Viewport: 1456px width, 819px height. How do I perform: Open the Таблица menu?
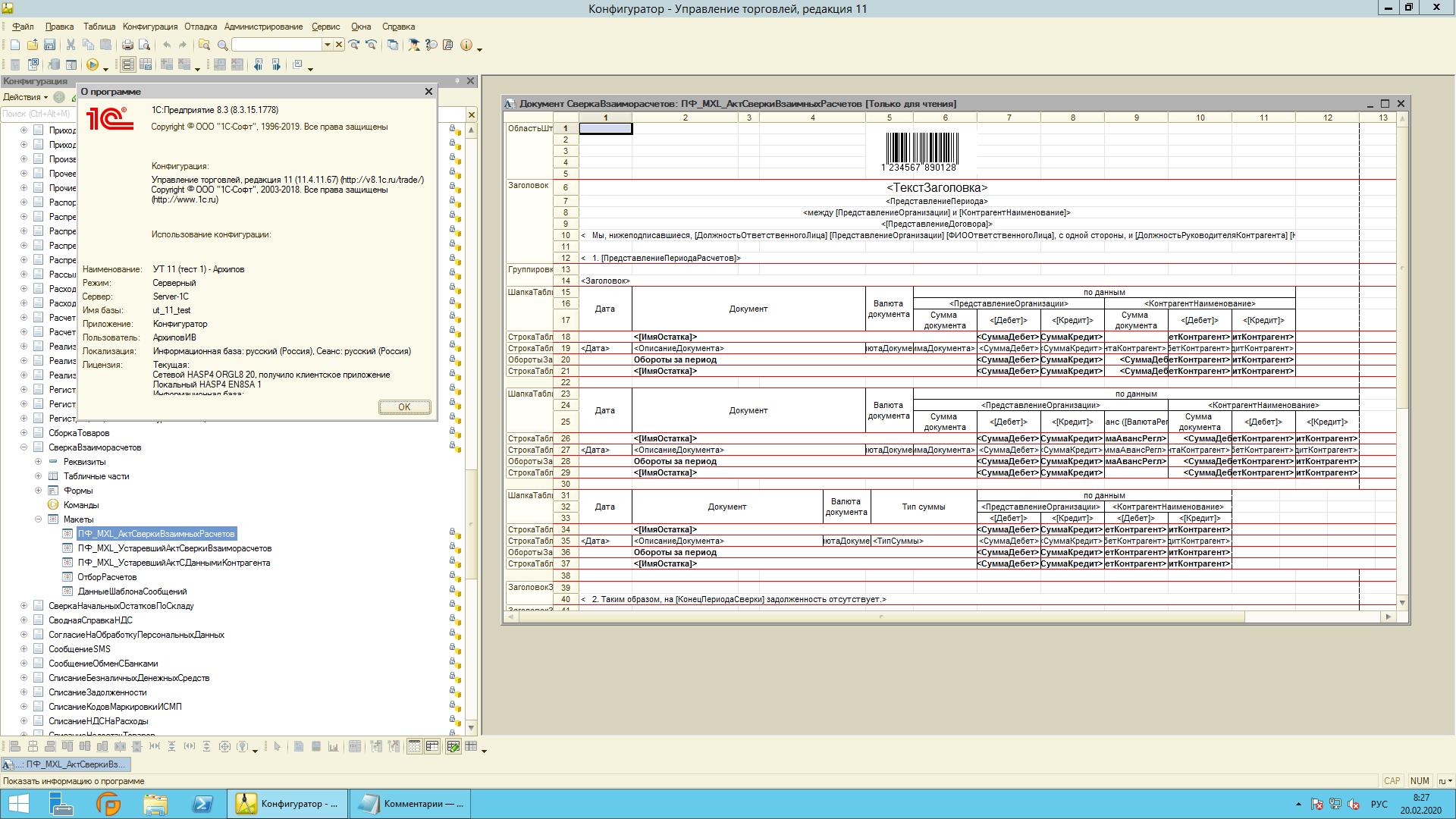[99, 27]
